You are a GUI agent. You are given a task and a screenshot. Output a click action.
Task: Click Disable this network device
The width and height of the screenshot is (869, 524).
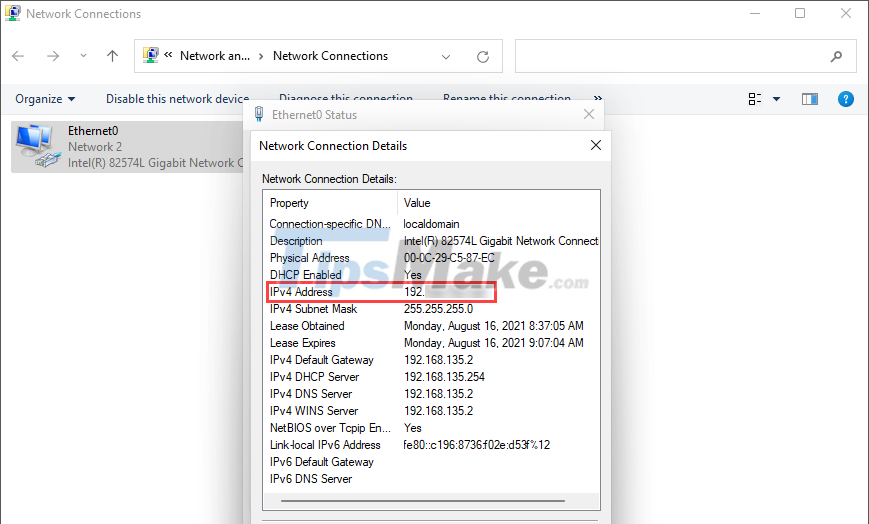[x=177, y=99]
